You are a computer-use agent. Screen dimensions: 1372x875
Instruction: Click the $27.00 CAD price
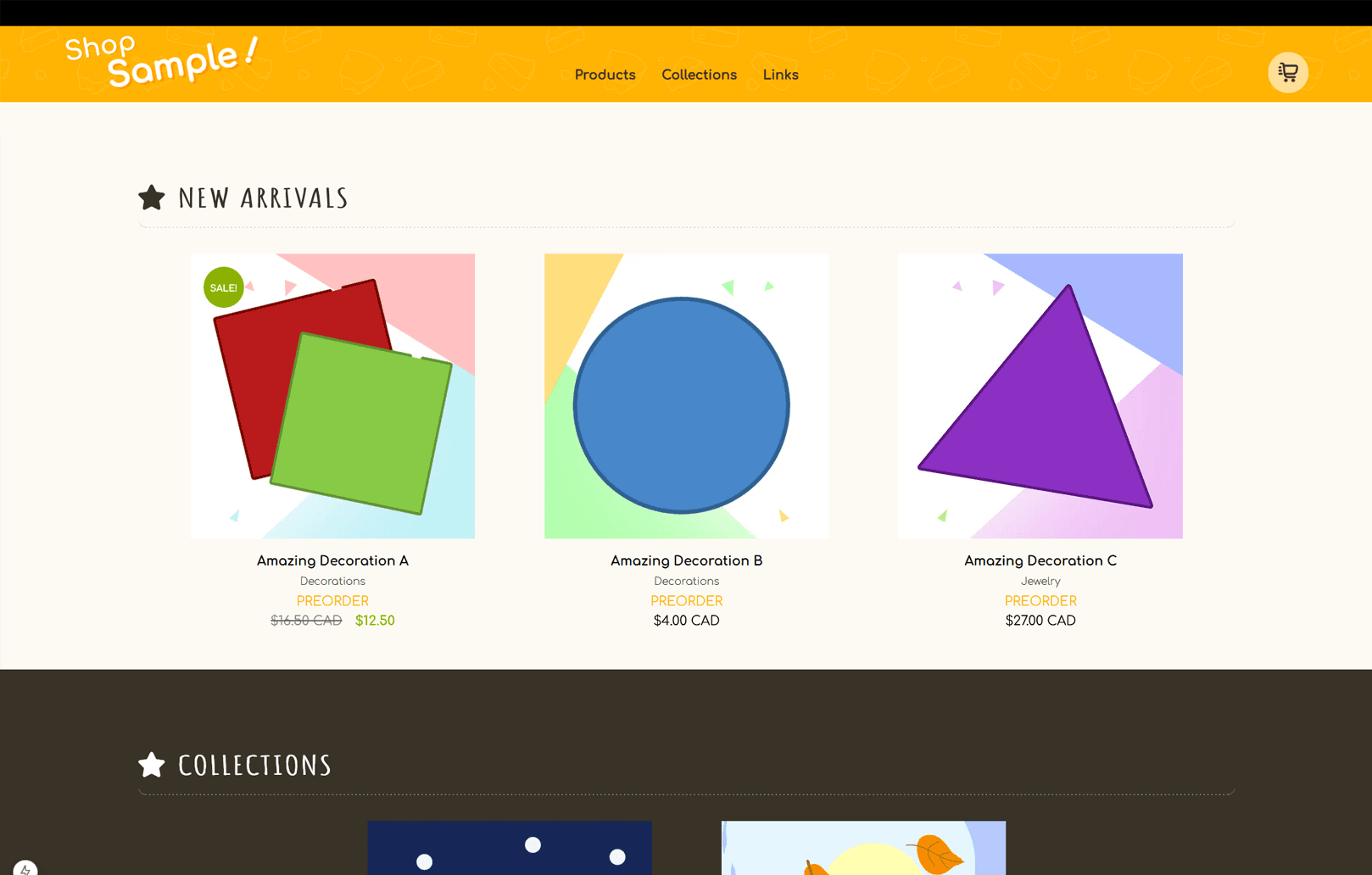[1040, 621]
